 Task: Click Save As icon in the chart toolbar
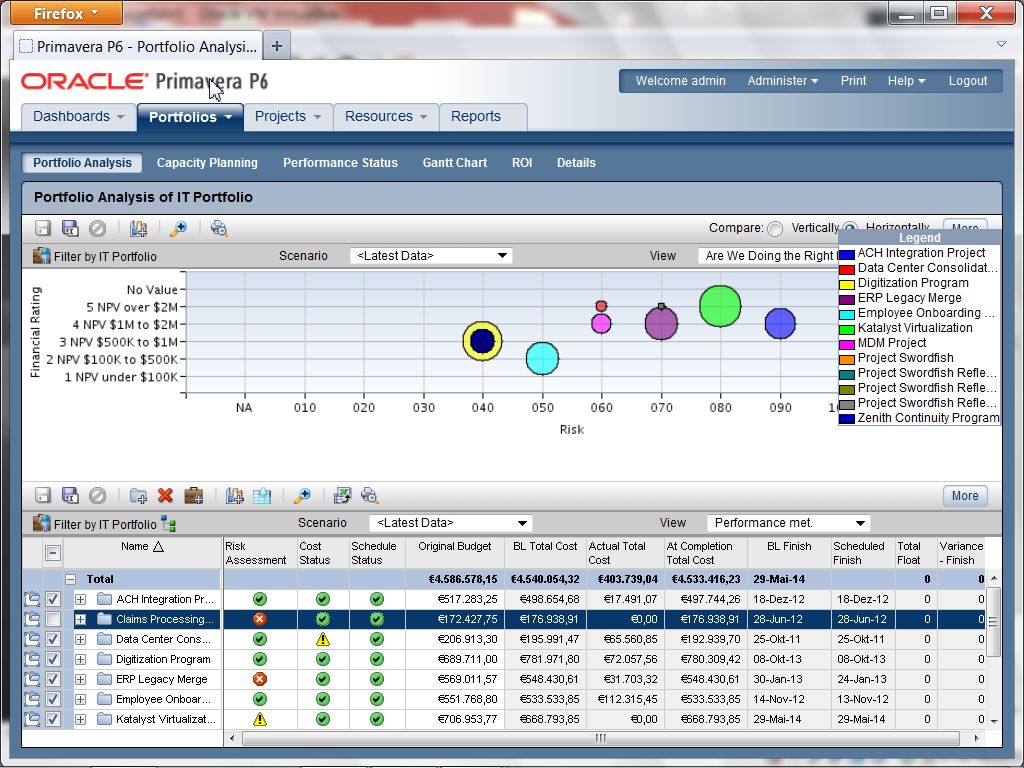pyautogui.click(x=70, y=228)
